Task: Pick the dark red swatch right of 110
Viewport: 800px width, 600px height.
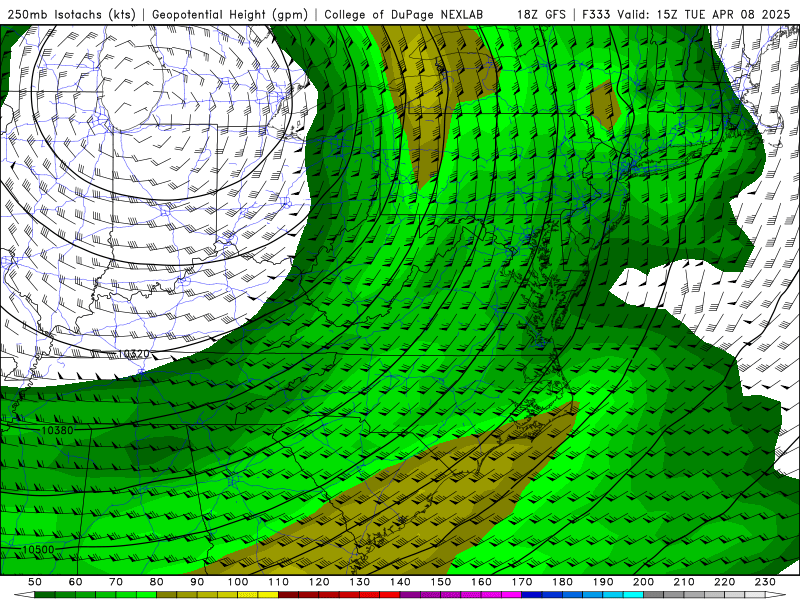Action: [288, 594]
